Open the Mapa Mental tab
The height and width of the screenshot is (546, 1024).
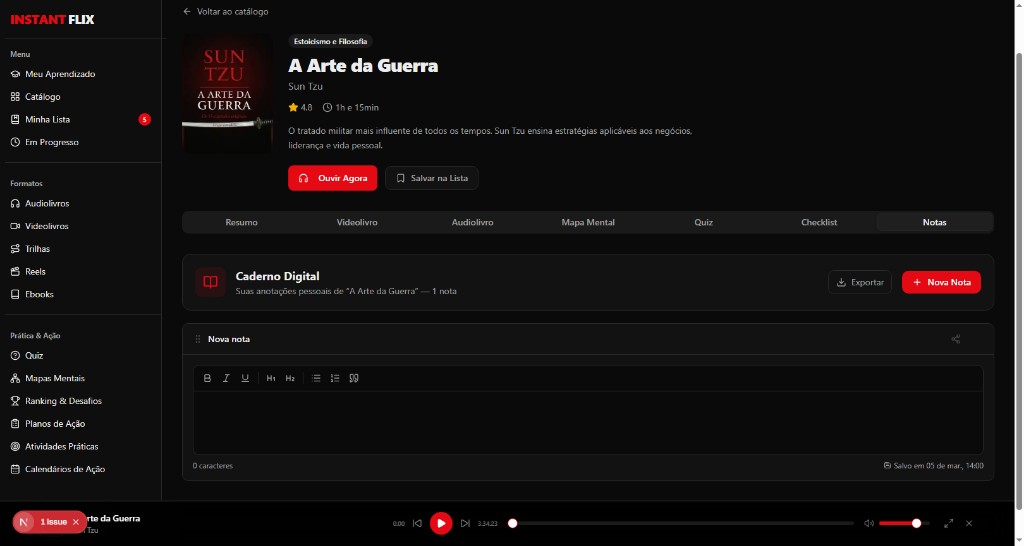[x=588, y=222]
